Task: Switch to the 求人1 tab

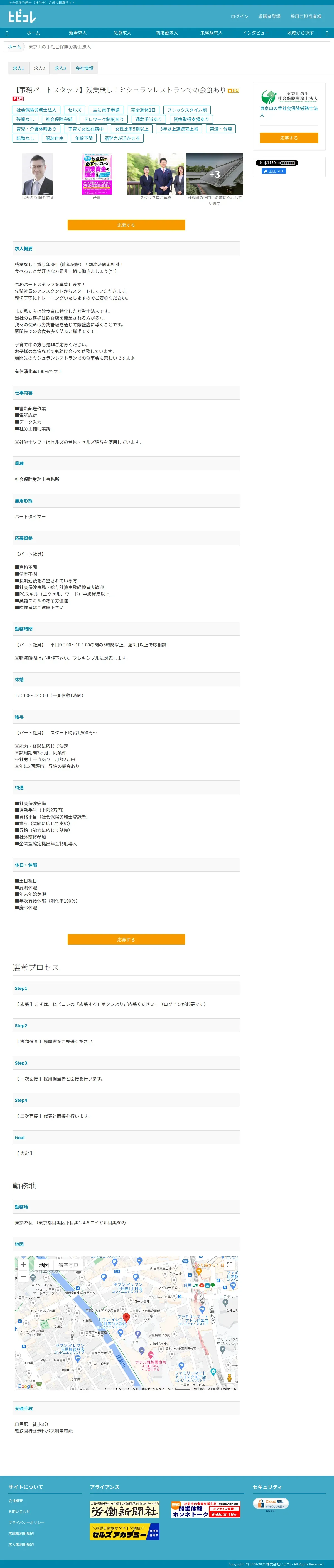Action: tap(18, 68)
